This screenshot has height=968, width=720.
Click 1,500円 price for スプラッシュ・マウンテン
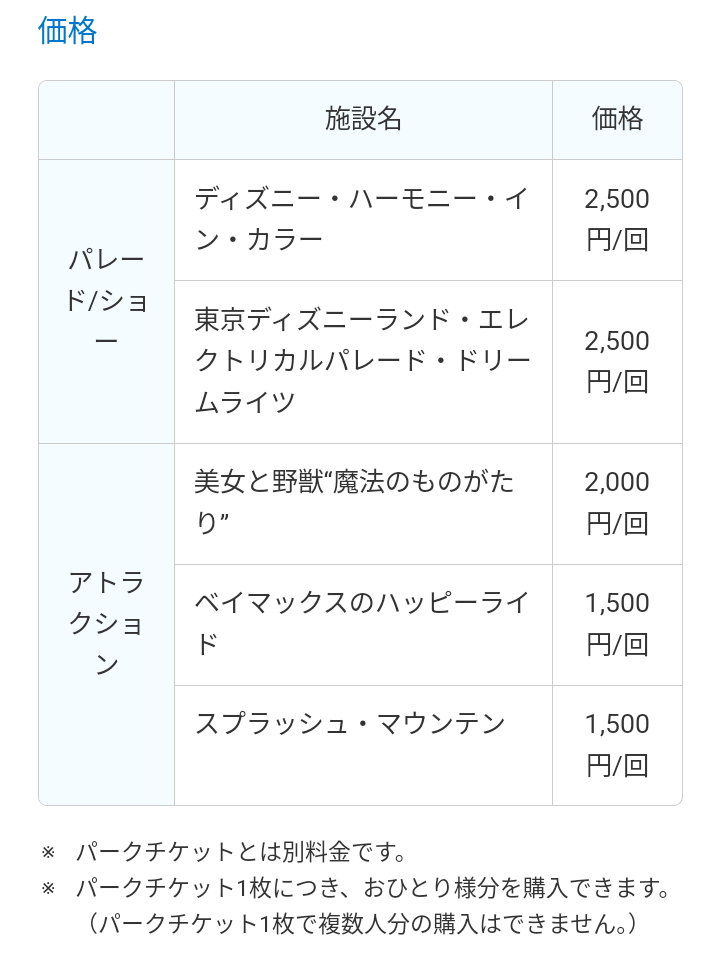[x=617, y=745]
